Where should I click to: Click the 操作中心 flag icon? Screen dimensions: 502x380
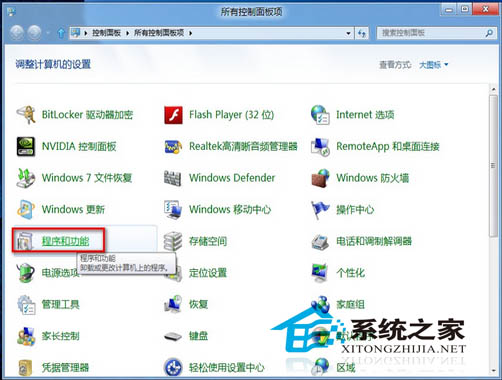coord(320,209)
